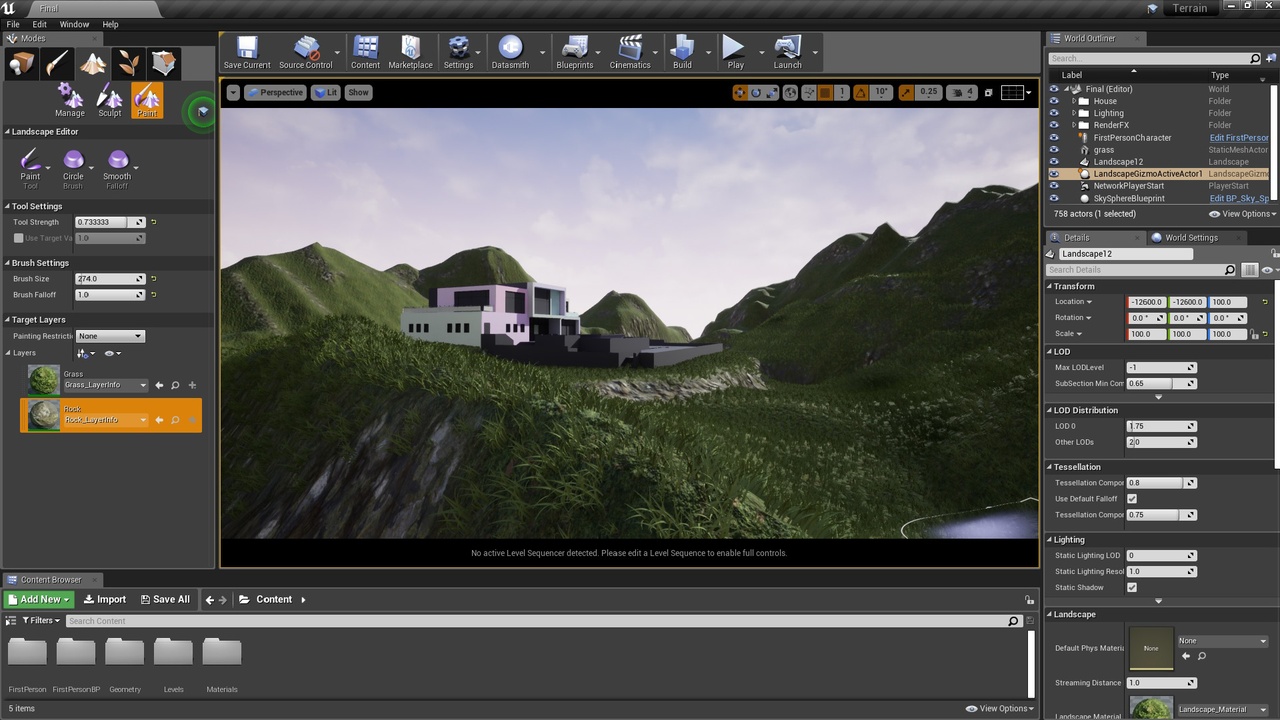This screenshot has width=1280, height=720.
Task: Collapse the Tessellation section
Action: [1050, 467]
